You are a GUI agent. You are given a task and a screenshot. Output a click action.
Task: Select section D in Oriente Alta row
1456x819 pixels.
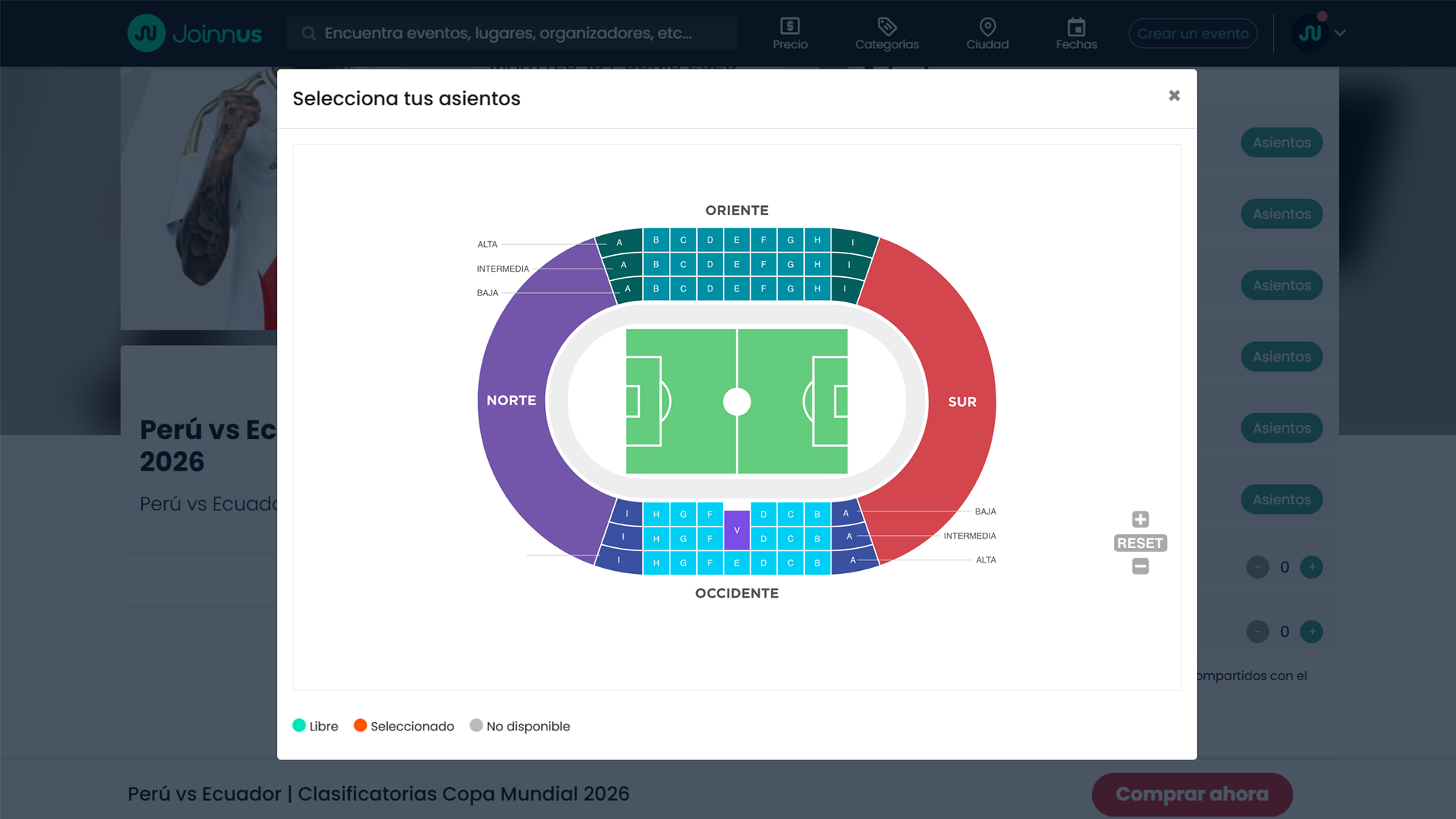coord(710,240)
